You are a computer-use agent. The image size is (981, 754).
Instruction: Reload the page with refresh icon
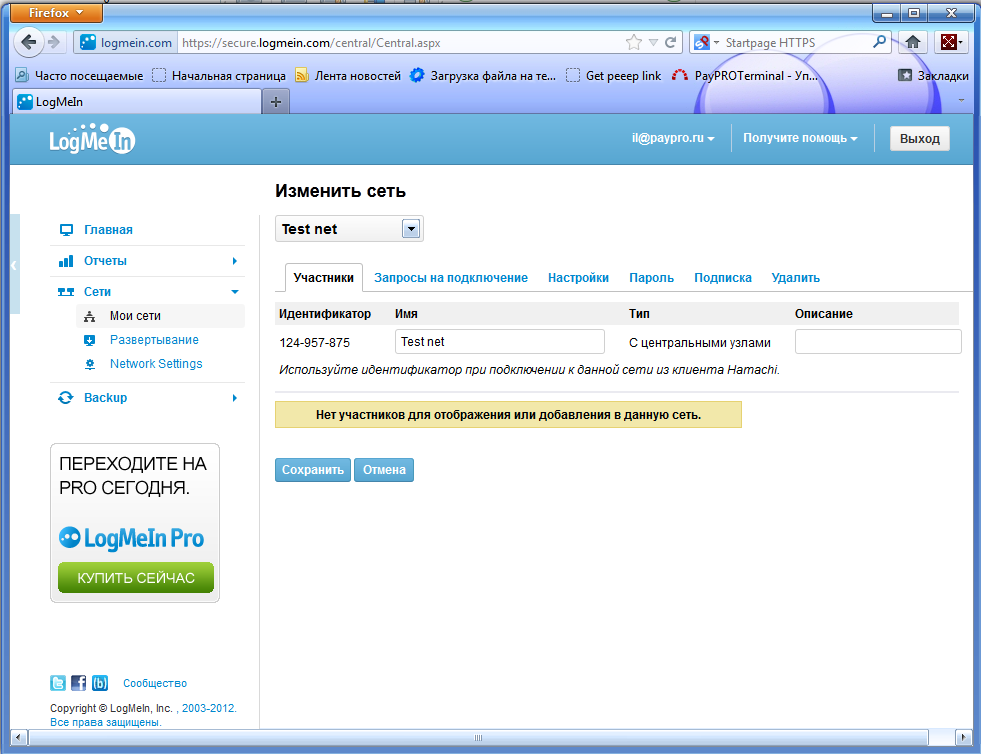[x=671, y=43]
